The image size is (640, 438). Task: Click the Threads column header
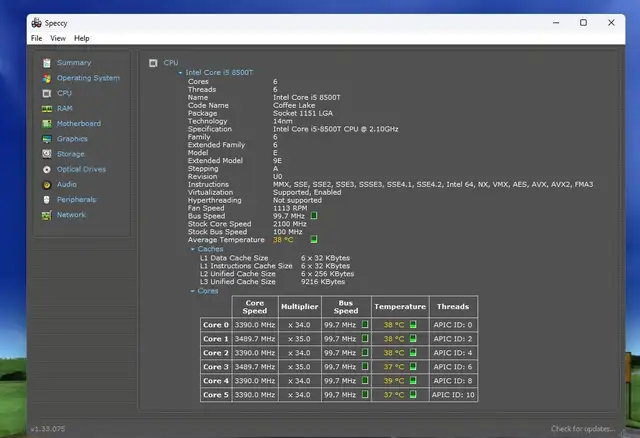coord(453,307)
